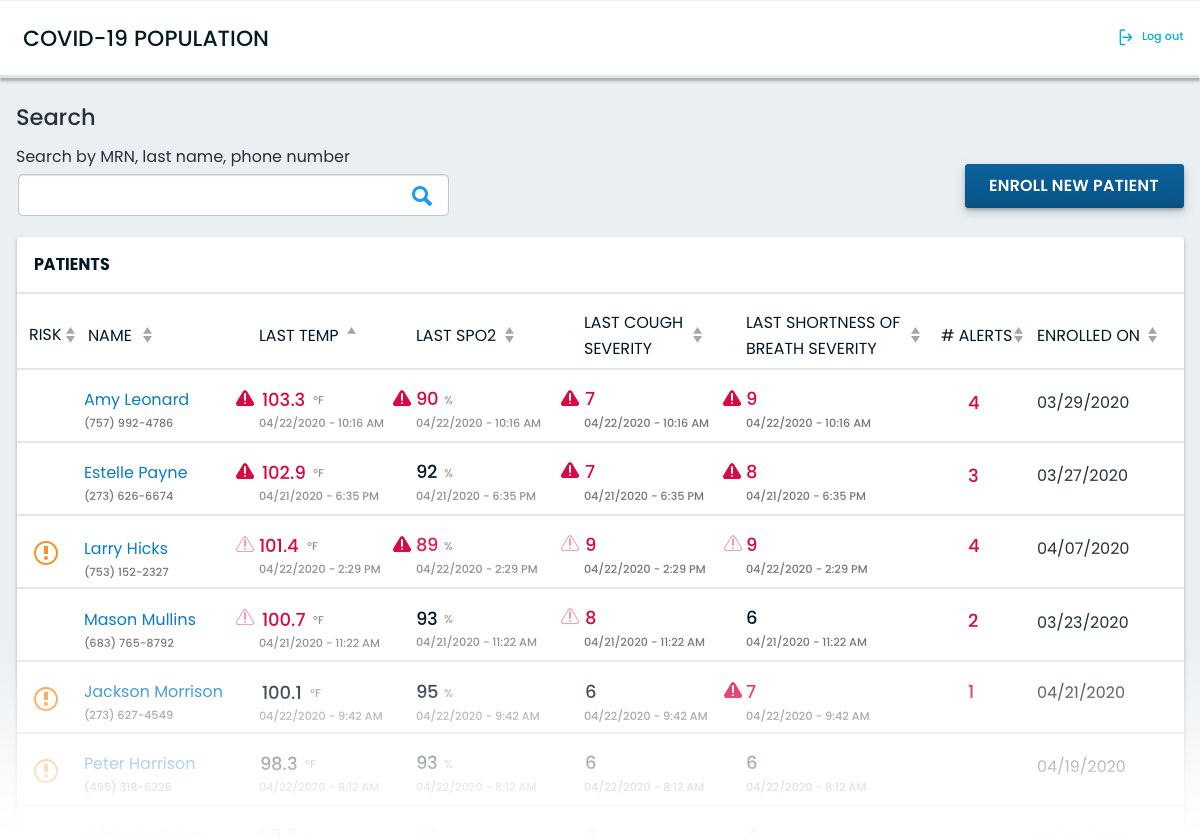
Task: Click Enroll New Patient button
Action: click(1074, 186)
